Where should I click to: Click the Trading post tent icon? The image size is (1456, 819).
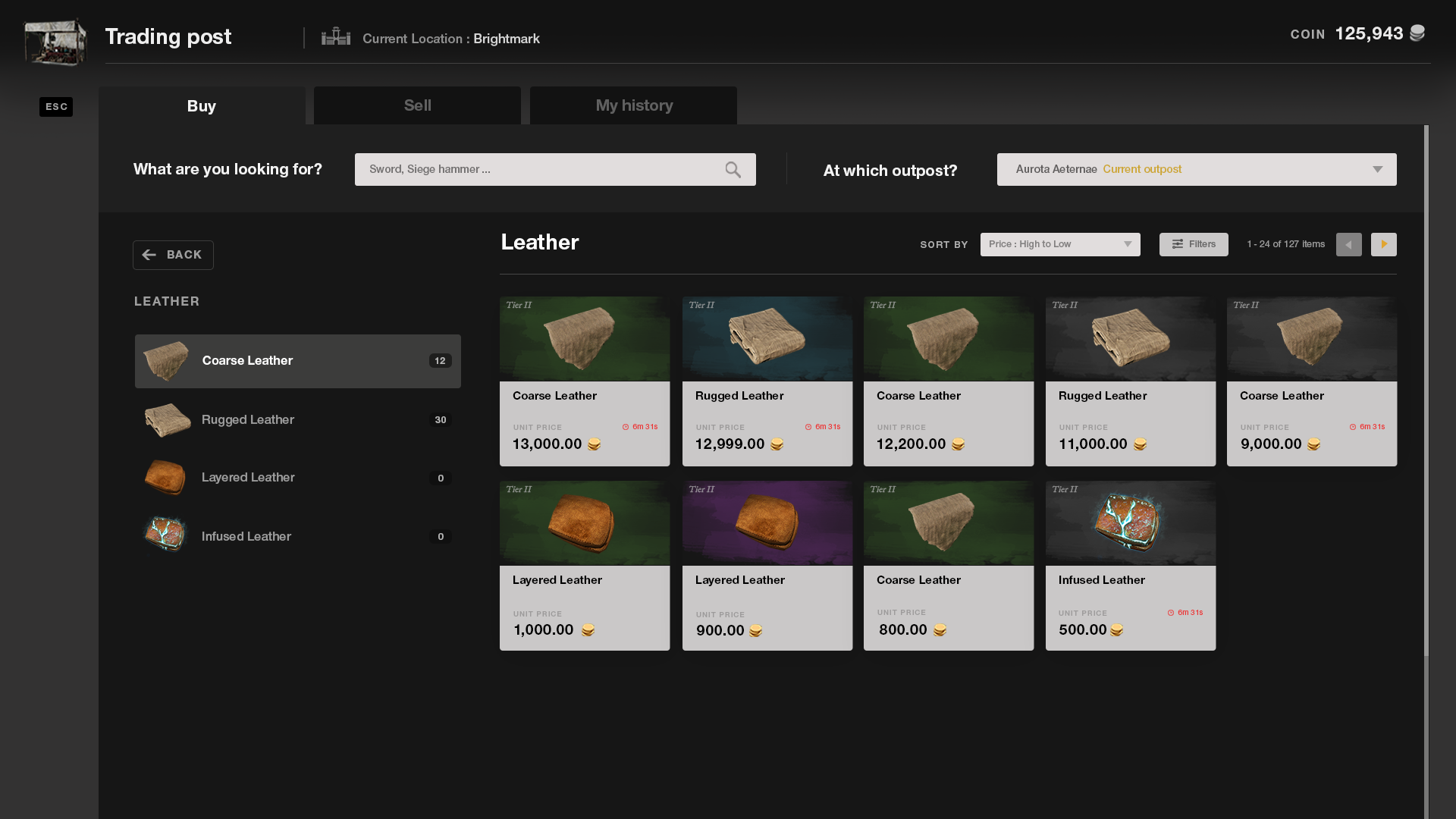coord(55,42)
